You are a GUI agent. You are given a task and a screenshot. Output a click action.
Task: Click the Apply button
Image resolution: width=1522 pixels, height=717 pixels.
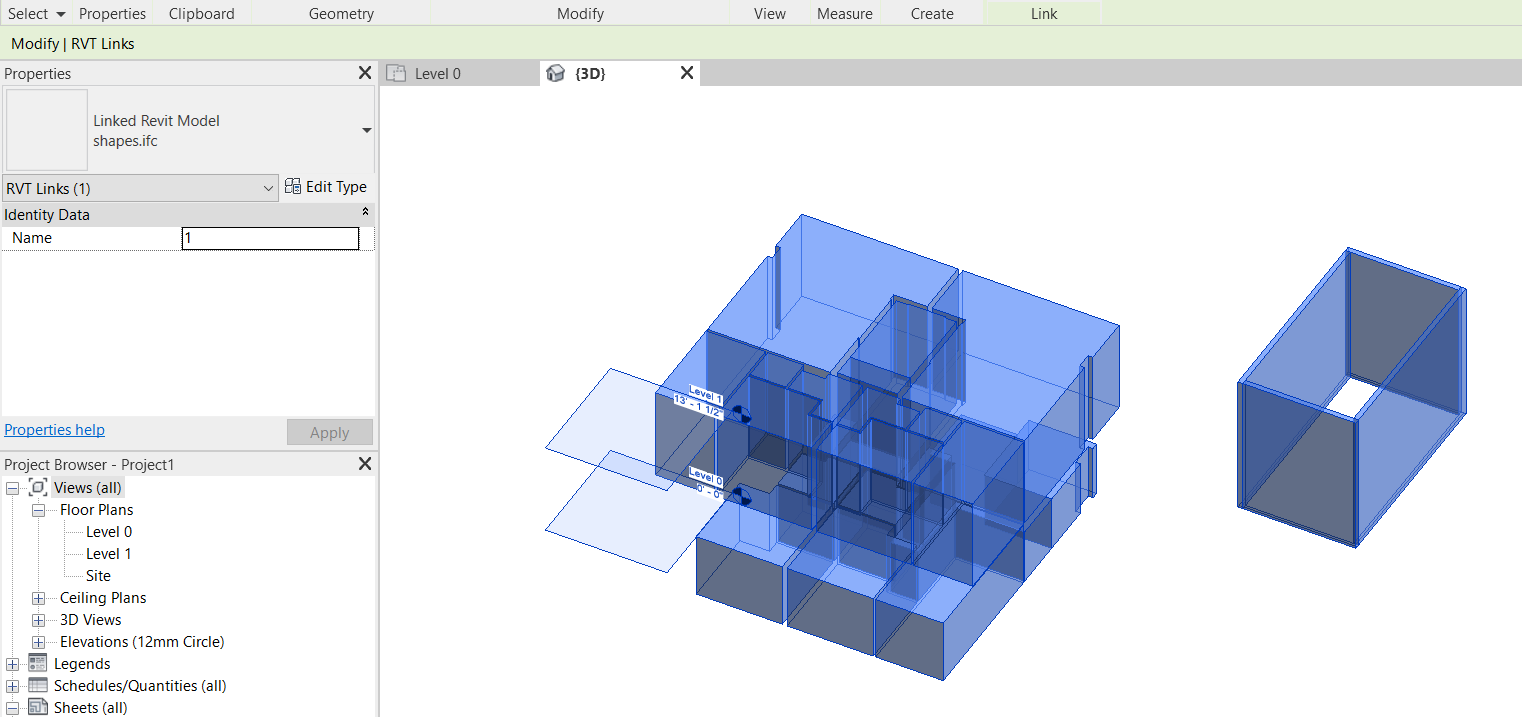coord(329,432)
